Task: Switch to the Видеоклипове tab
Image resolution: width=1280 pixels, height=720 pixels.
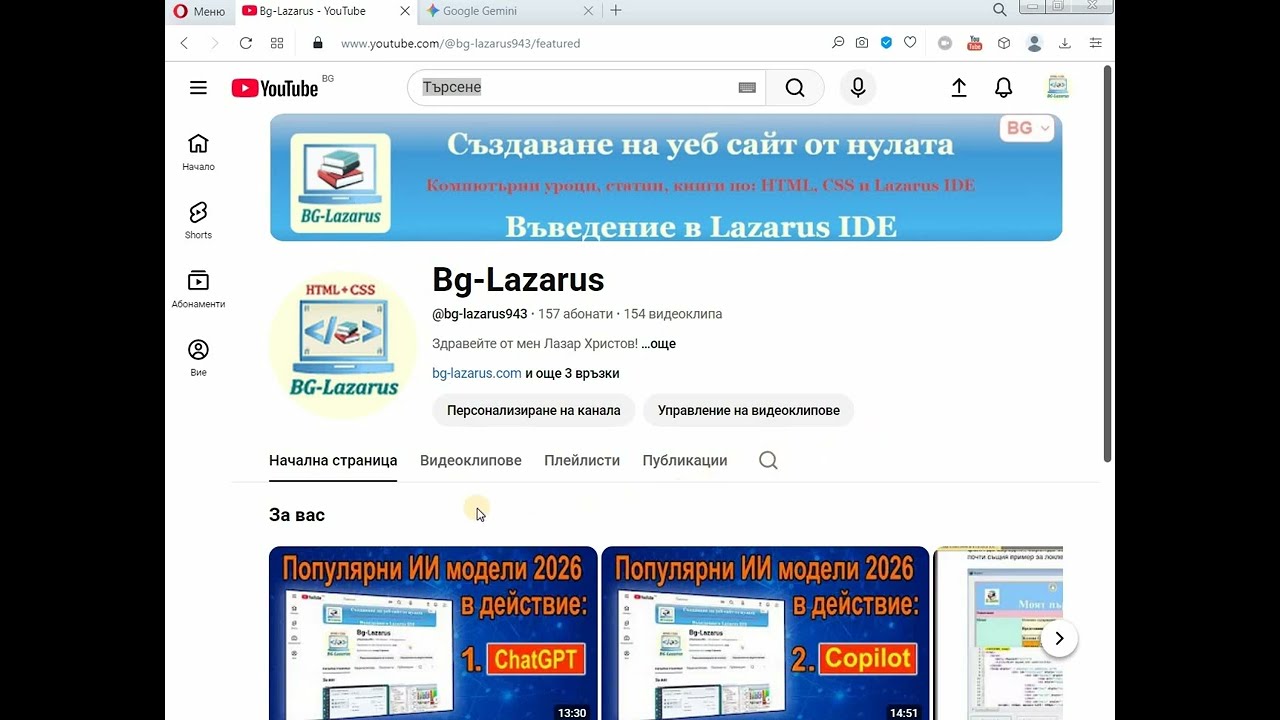Action: (x=471, y=461)
